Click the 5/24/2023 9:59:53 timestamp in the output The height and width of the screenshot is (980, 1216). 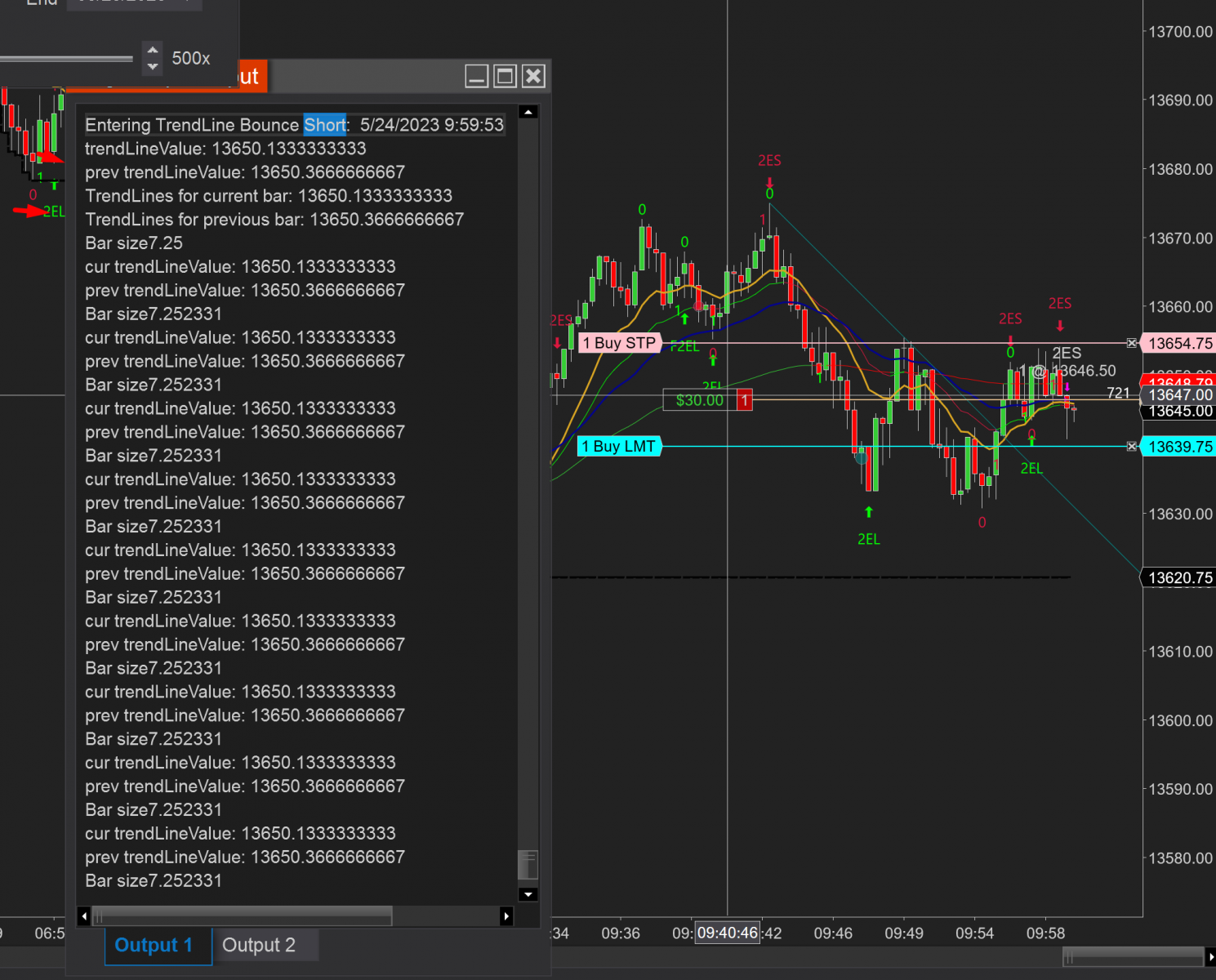[432, 125]
